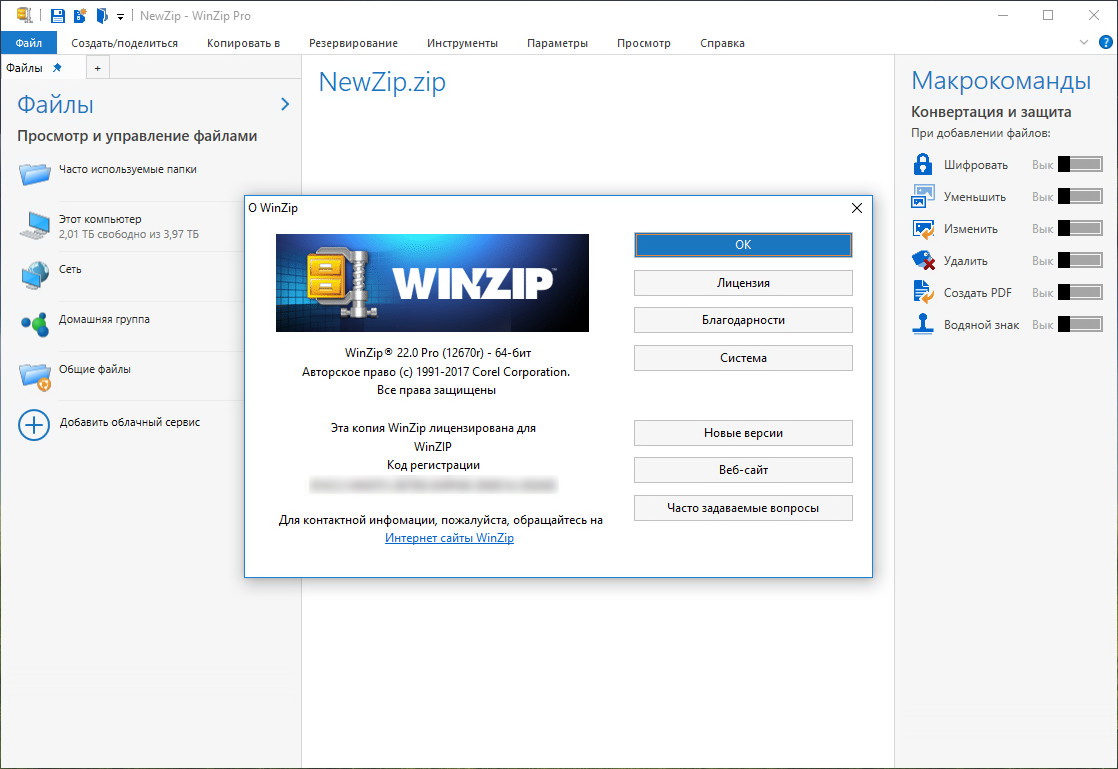
Task: Click the Создать PDF icon
Action: point(923,292)
